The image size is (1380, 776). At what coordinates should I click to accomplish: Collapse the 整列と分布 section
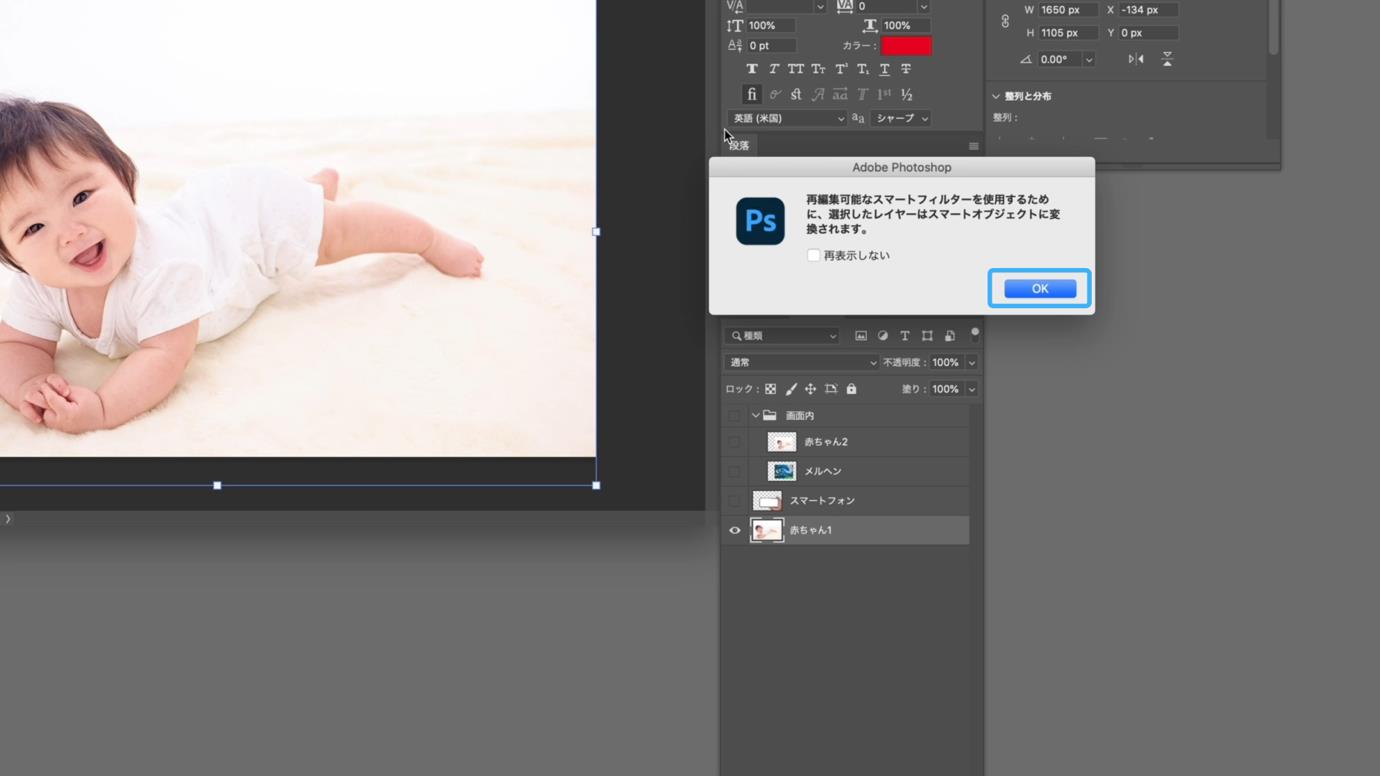[996, 97]
